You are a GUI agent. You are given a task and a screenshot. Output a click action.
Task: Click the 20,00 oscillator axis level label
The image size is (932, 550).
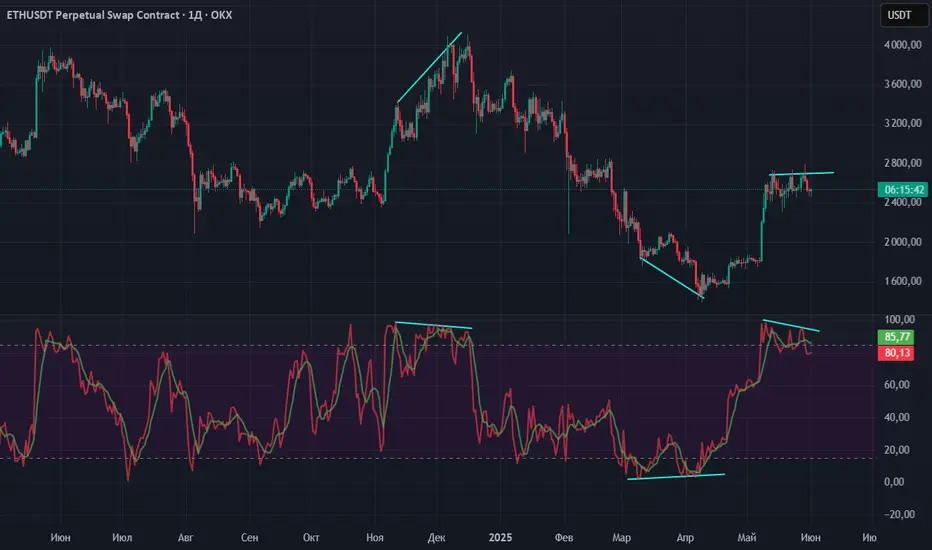click(x=897, y=450)
